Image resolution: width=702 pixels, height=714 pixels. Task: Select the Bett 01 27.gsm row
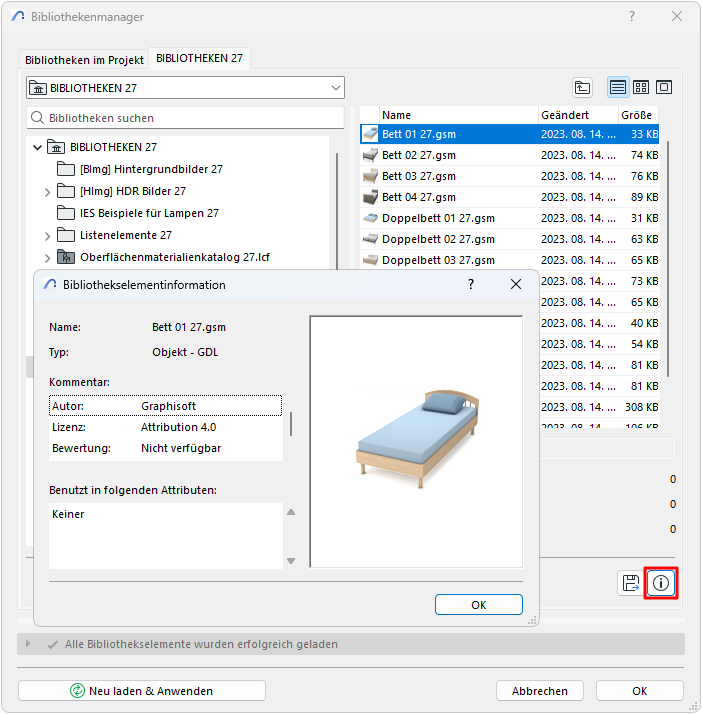click(509, 134)
